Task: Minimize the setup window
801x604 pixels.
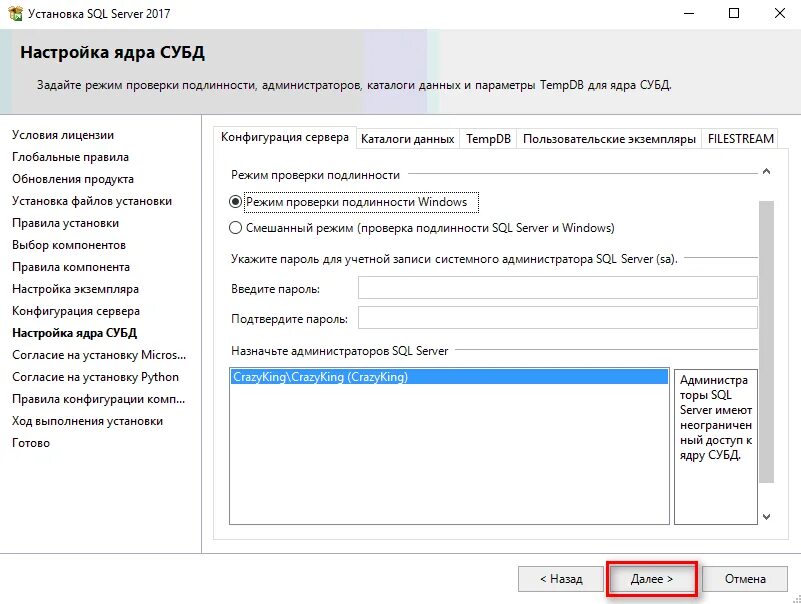Action: pos(689,13)
